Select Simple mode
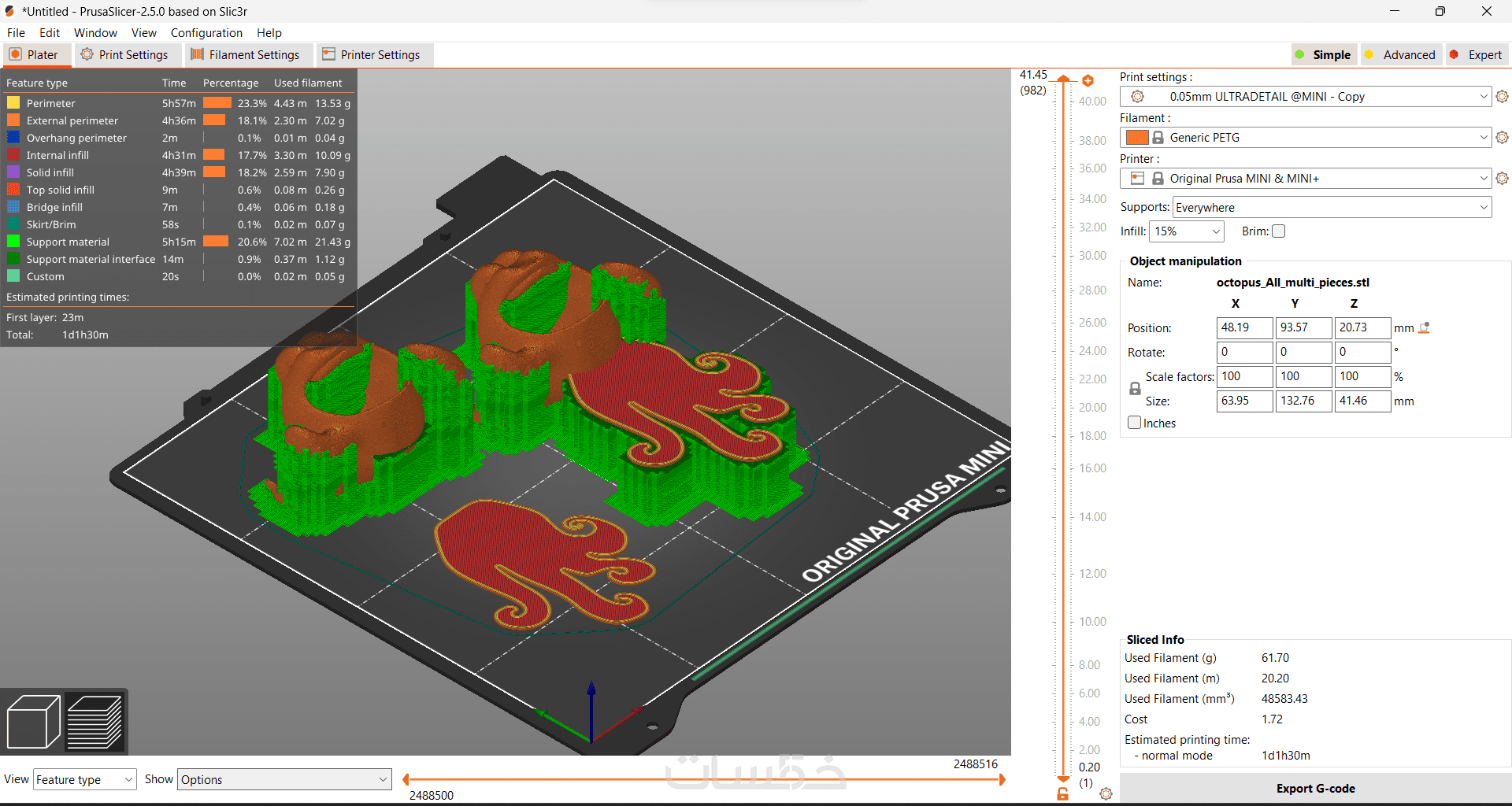1512x806 pixels. pos(1323,55)
